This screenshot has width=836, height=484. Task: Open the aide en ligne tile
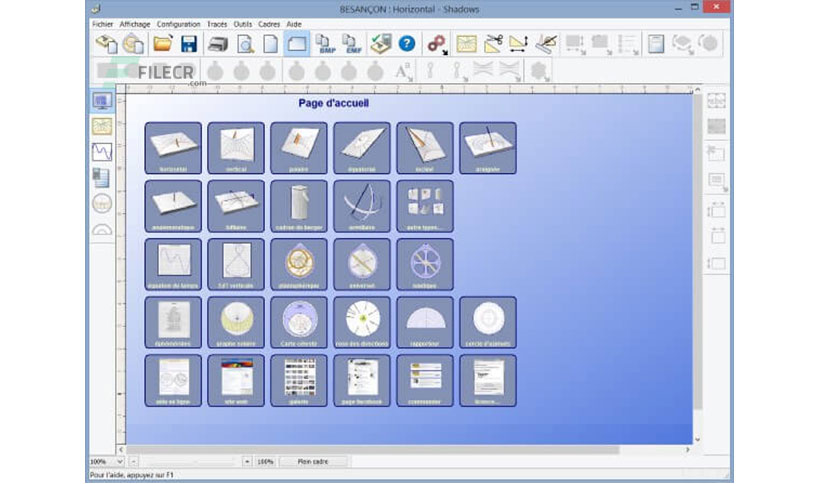pos(173,381)
